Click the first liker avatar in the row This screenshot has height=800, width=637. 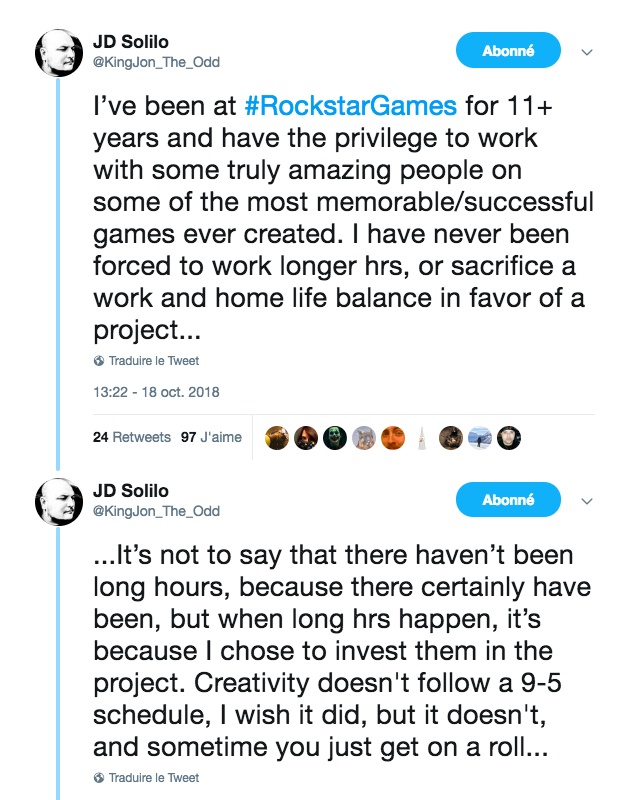[277, 437]
